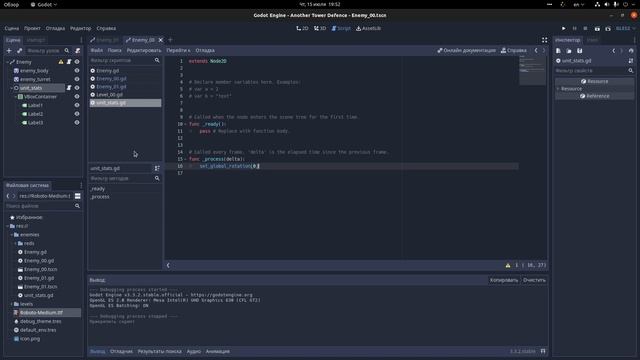Click the instance scene link icon in Scene dock
This screenshot has width=640, height=360.
pyautogui.click(x=20, y=51)
